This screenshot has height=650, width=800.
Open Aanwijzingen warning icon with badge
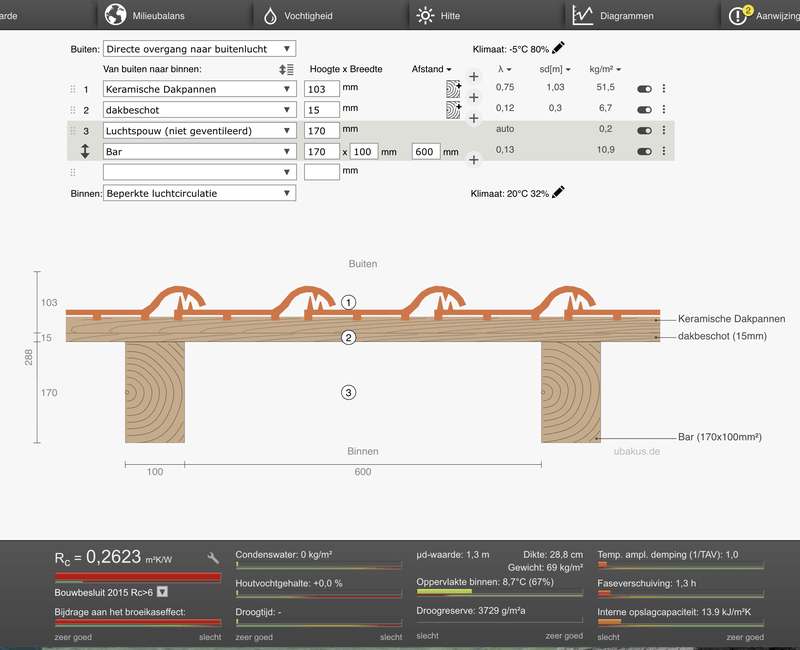[740, 16]
